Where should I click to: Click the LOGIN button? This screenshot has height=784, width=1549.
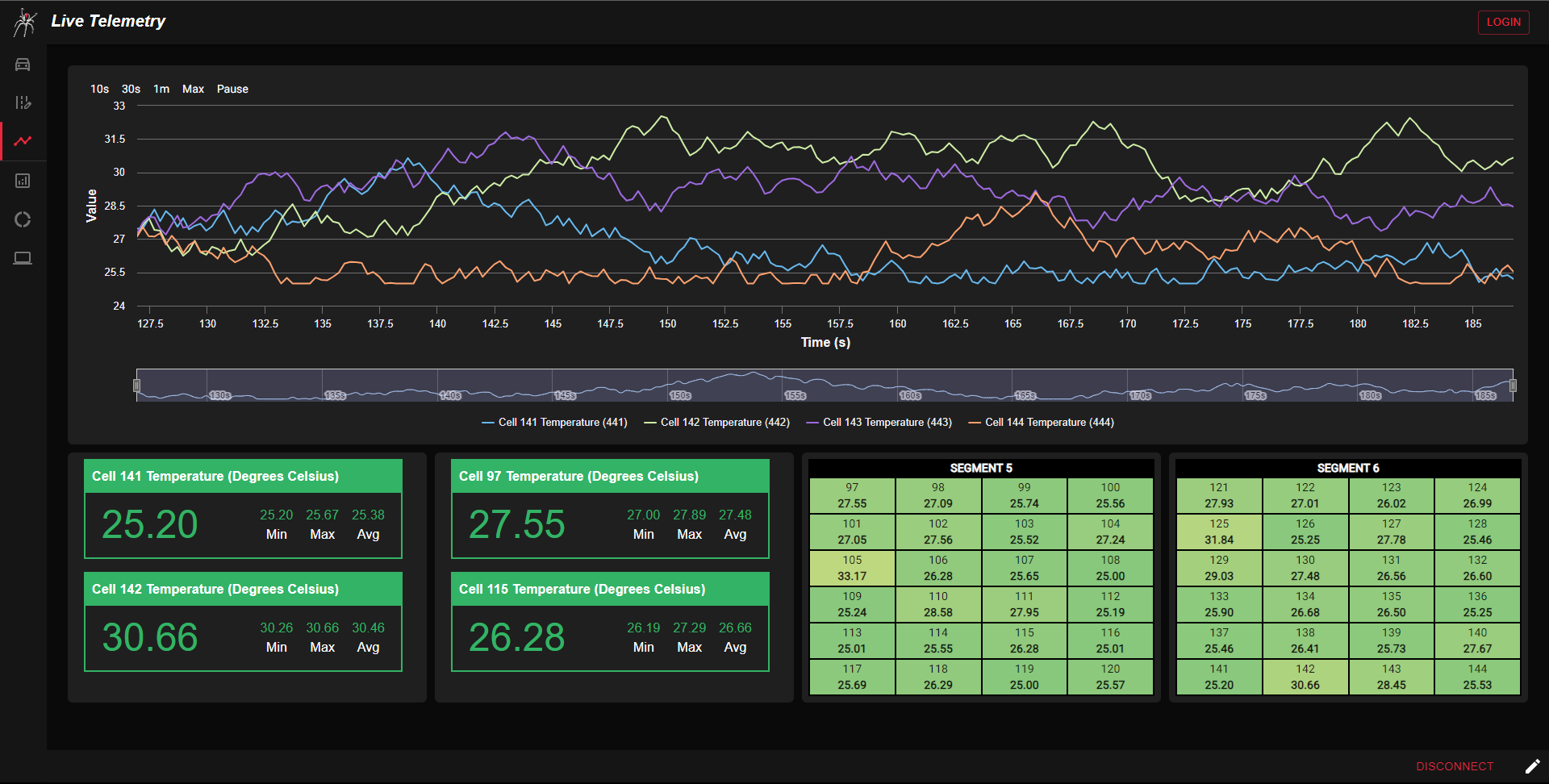coord(1503,23)
